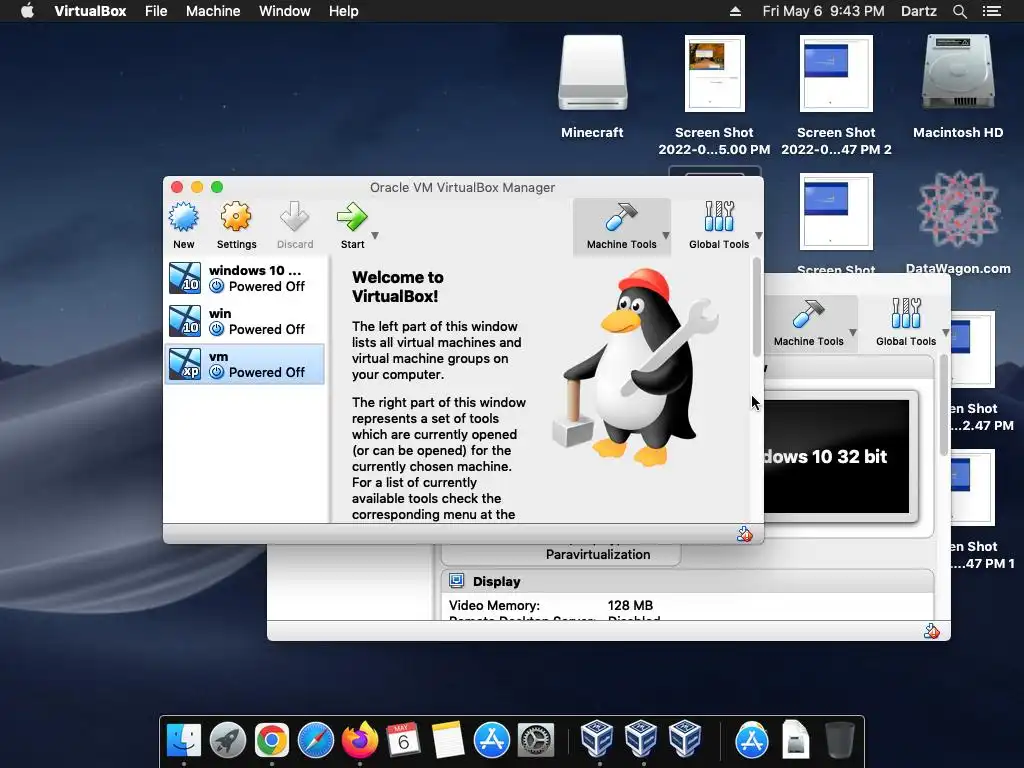
Task: Open Global Tools dropdown arrow in front window
Action: pyautogui.click(x=758, y=236)
